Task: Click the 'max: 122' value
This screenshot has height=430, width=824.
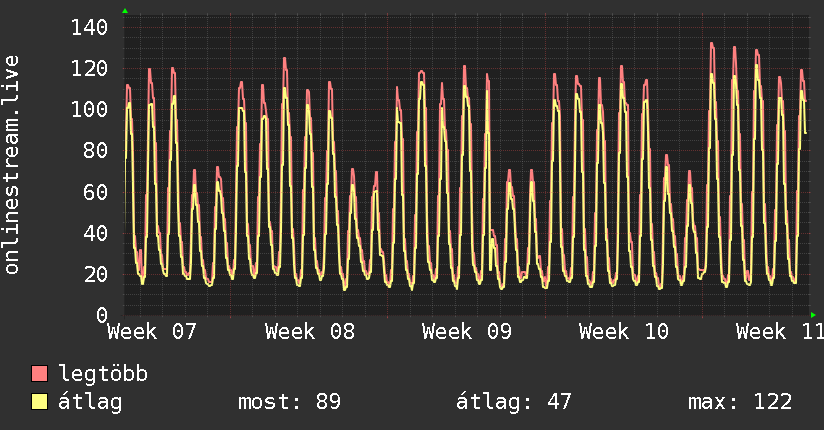Action: [x=740, y=402]
